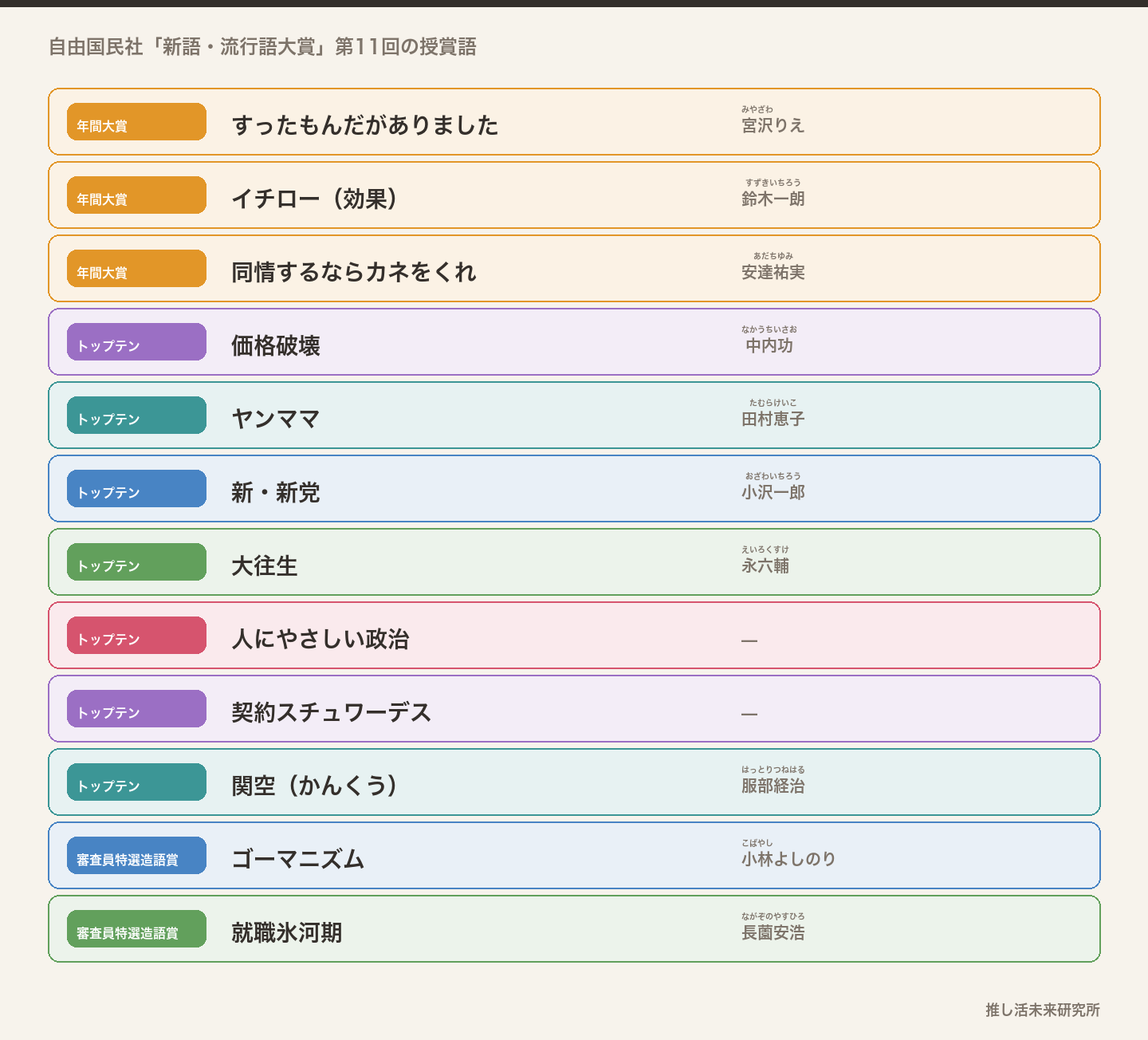Select the phrase 人にやさしい政治
Viewport: 1148px width, 1040px height.
click(320, 639)
